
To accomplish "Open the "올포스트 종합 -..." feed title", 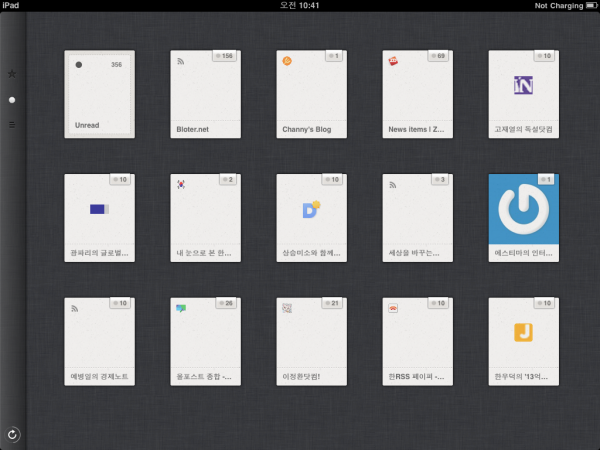I will tap(204, 377).
